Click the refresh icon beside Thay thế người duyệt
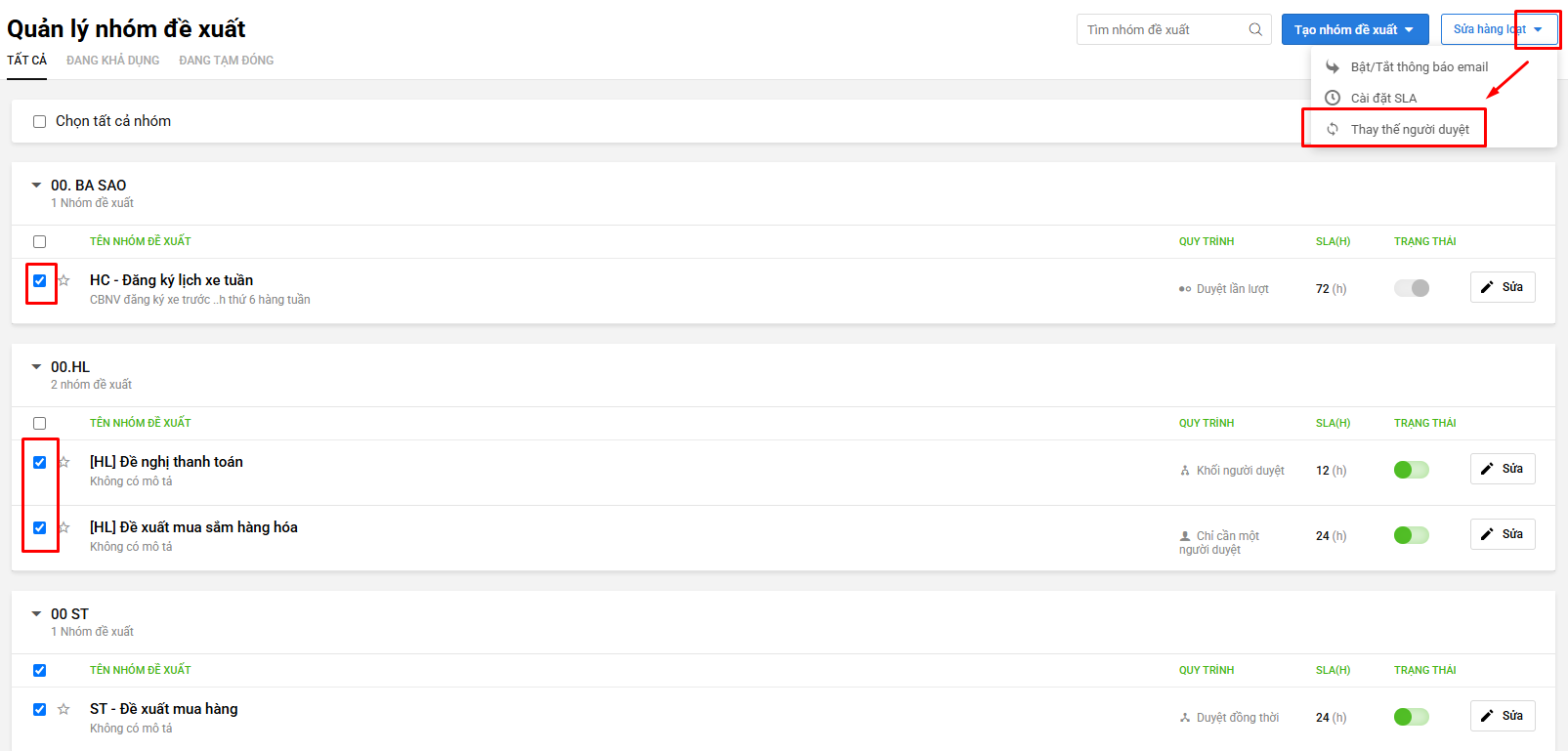 1333,129
